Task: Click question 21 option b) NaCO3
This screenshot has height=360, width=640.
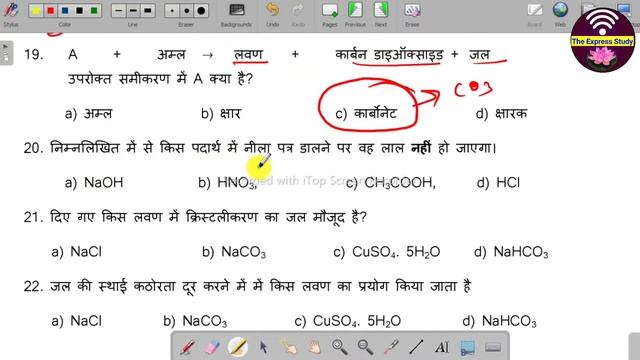Action: coord(234,252)
